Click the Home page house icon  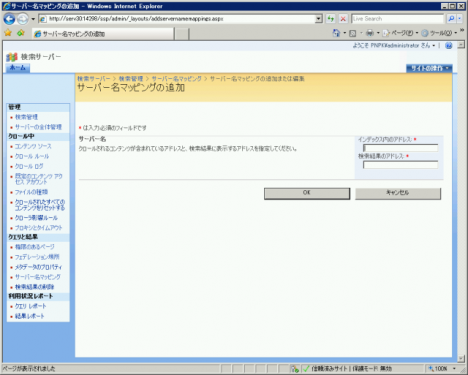tap(336, 33)
